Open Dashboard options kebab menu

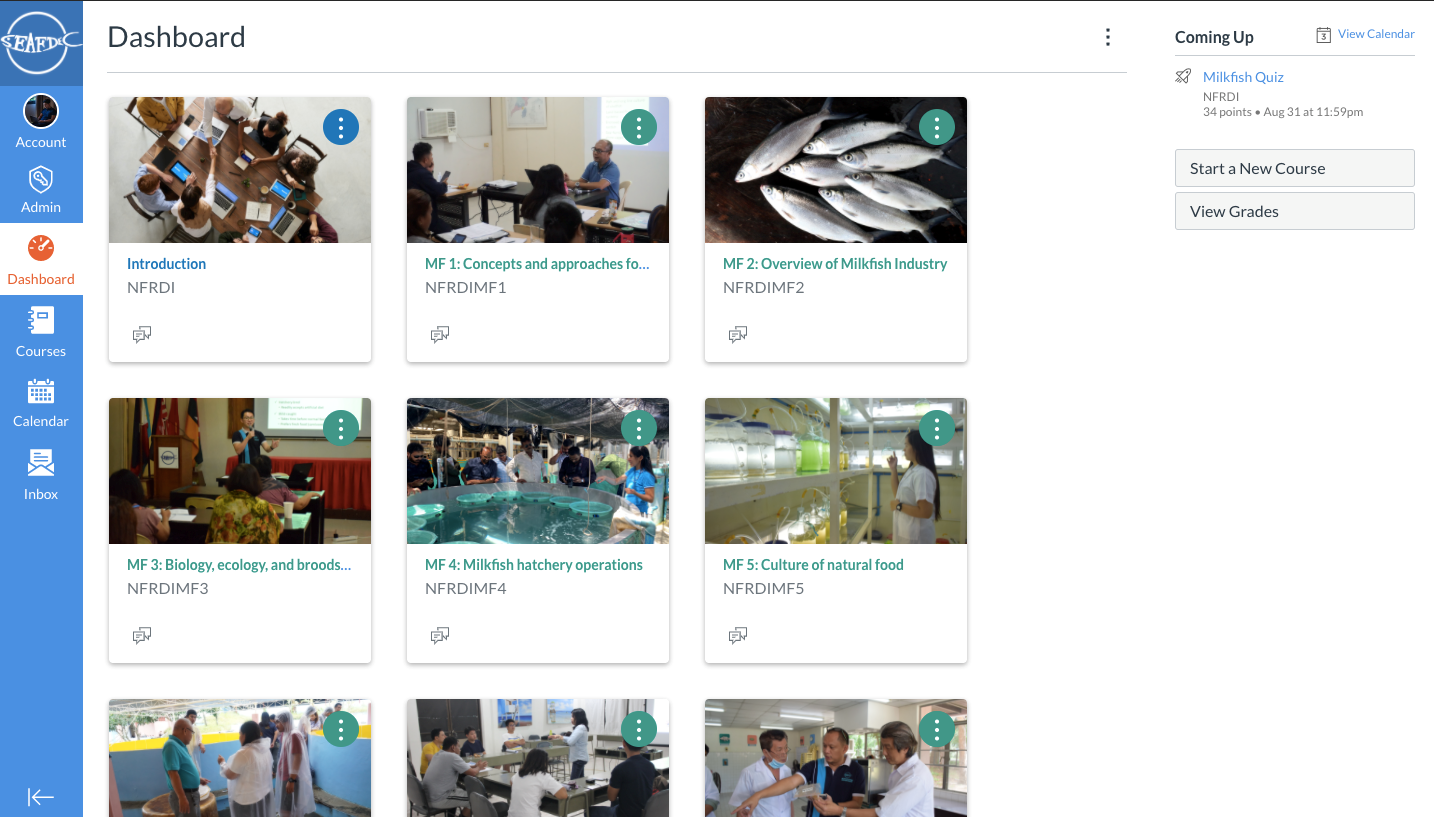click(x=1107, y=37)
